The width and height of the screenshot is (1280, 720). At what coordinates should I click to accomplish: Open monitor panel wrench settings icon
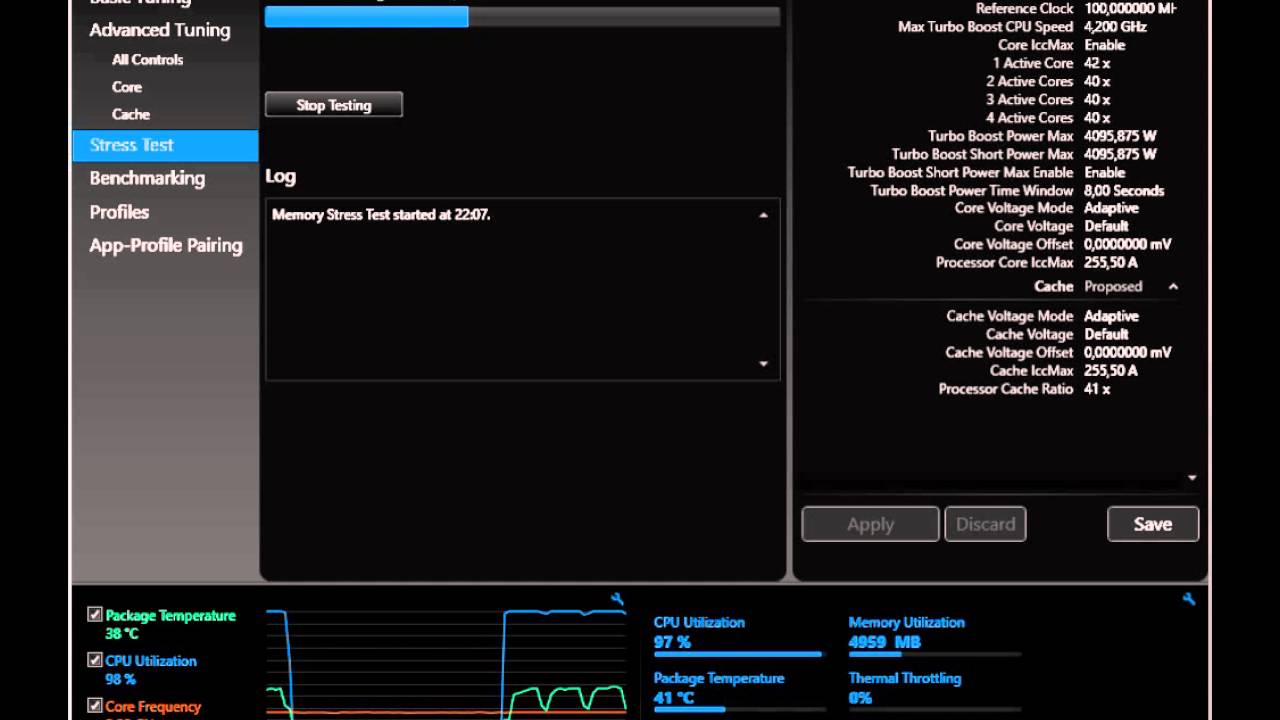1188,599
